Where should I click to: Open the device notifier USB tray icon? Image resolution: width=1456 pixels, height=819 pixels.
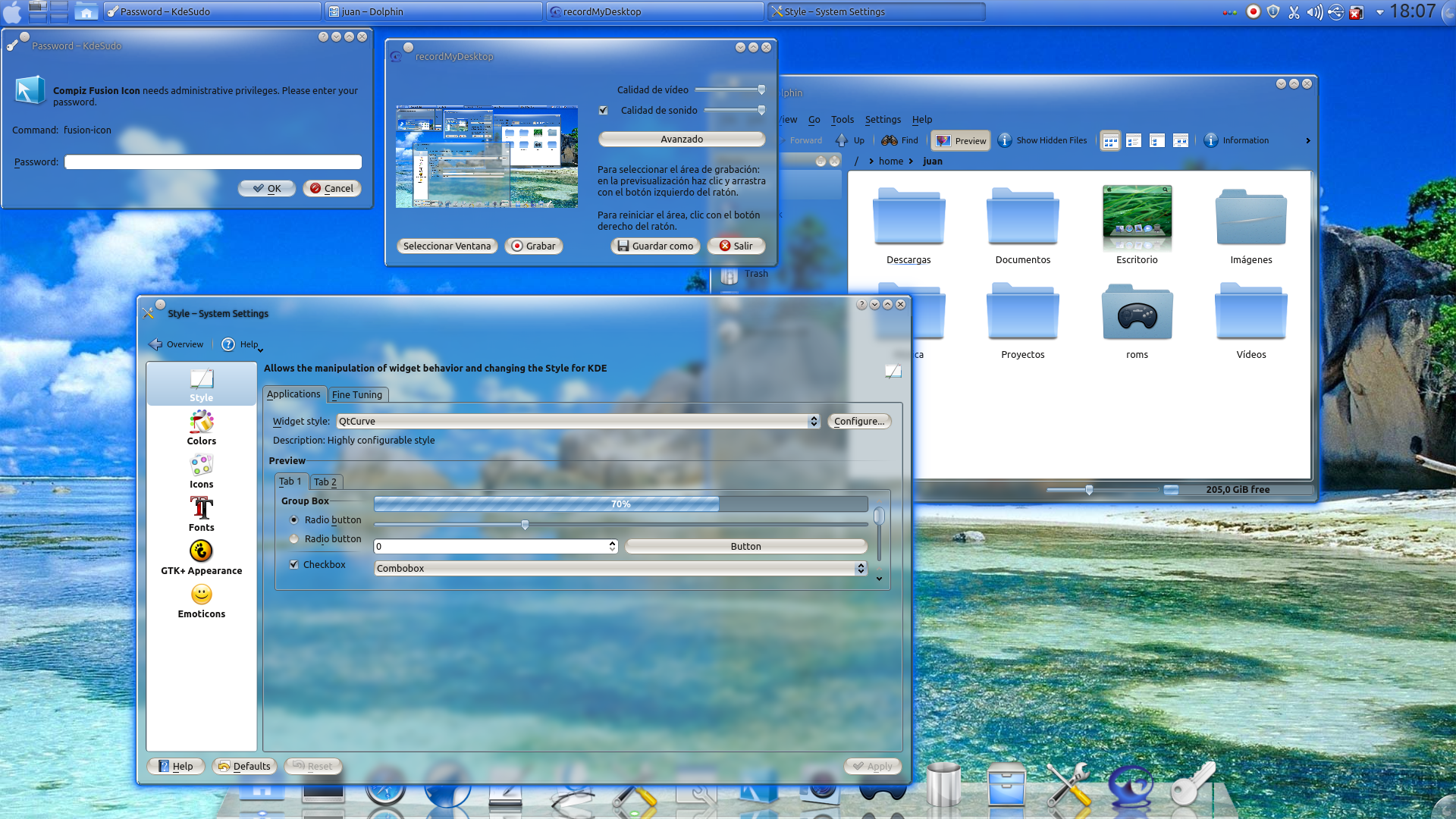point(1335,11)
